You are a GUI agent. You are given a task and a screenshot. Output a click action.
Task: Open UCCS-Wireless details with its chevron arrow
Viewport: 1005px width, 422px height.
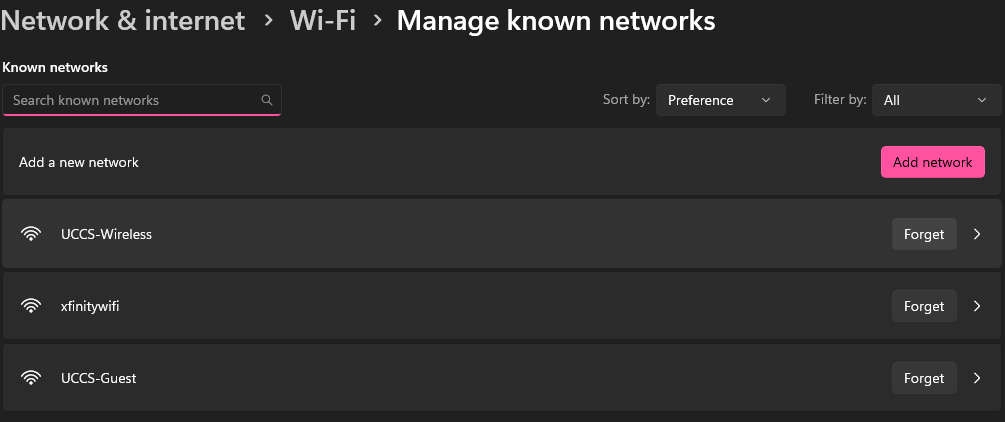pos(977,234)
